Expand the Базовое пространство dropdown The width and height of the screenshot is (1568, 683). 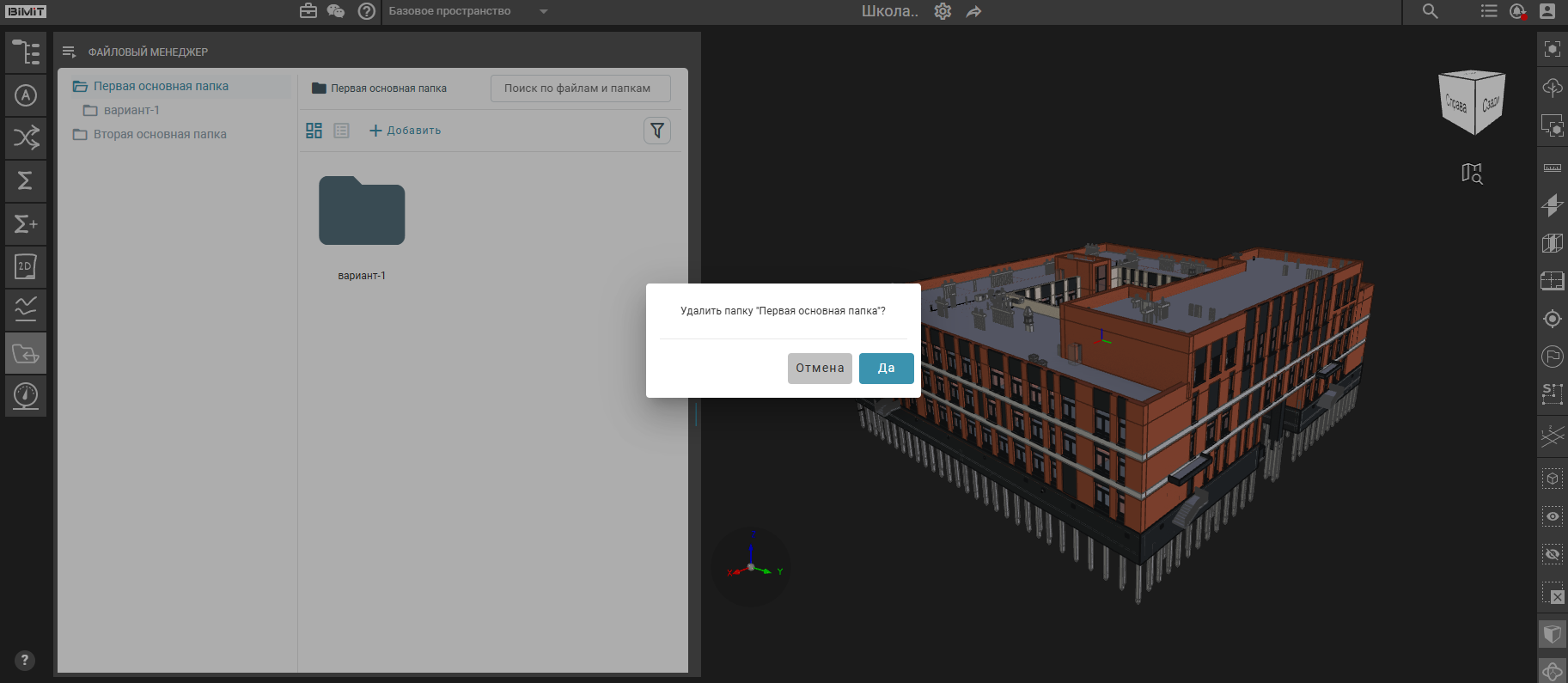coord(468,11)
